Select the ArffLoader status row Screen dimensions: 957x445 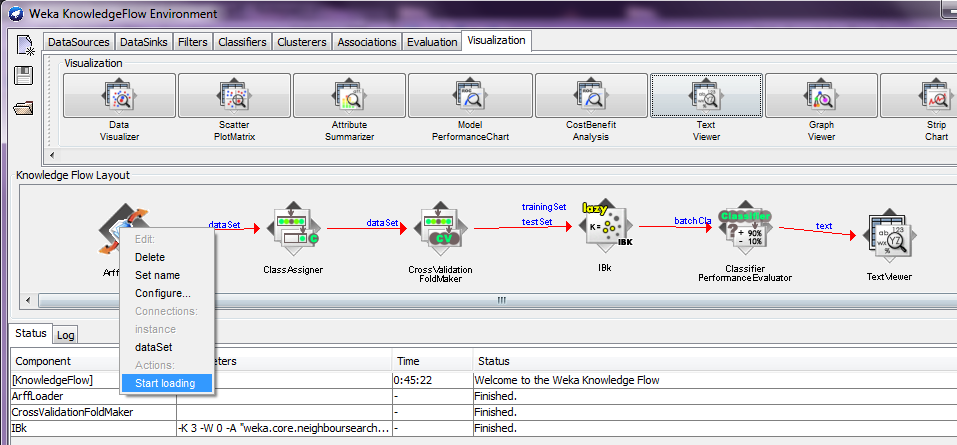click(x=484, y=396)
